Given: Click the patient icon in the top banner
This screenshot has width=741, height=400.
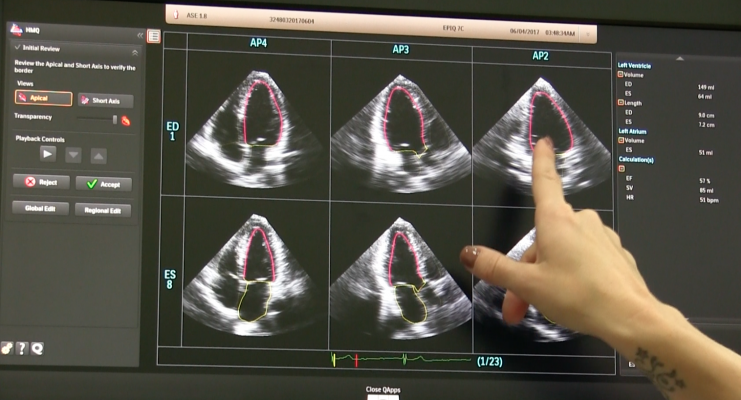Looking at the screenshot, I should coord(176,15).
